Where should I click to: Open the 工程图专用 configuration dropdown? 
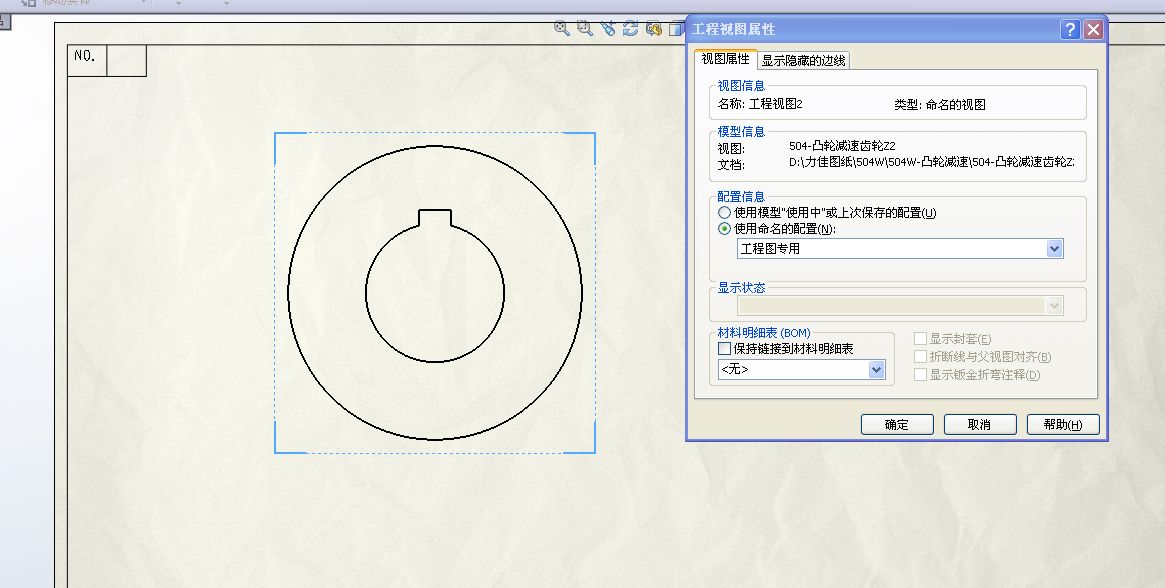tap(1054, 249)
